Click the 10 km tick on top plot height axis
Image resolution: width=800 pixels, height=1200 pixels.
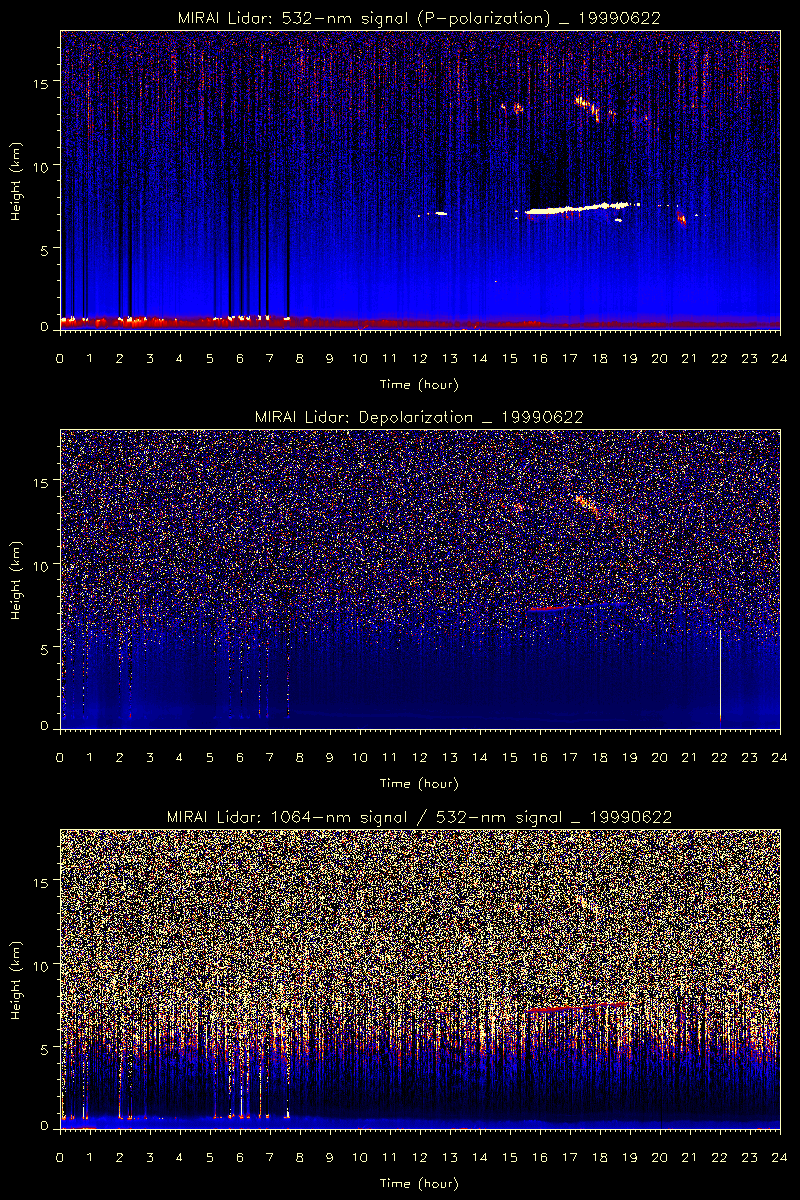pos(44,165)
